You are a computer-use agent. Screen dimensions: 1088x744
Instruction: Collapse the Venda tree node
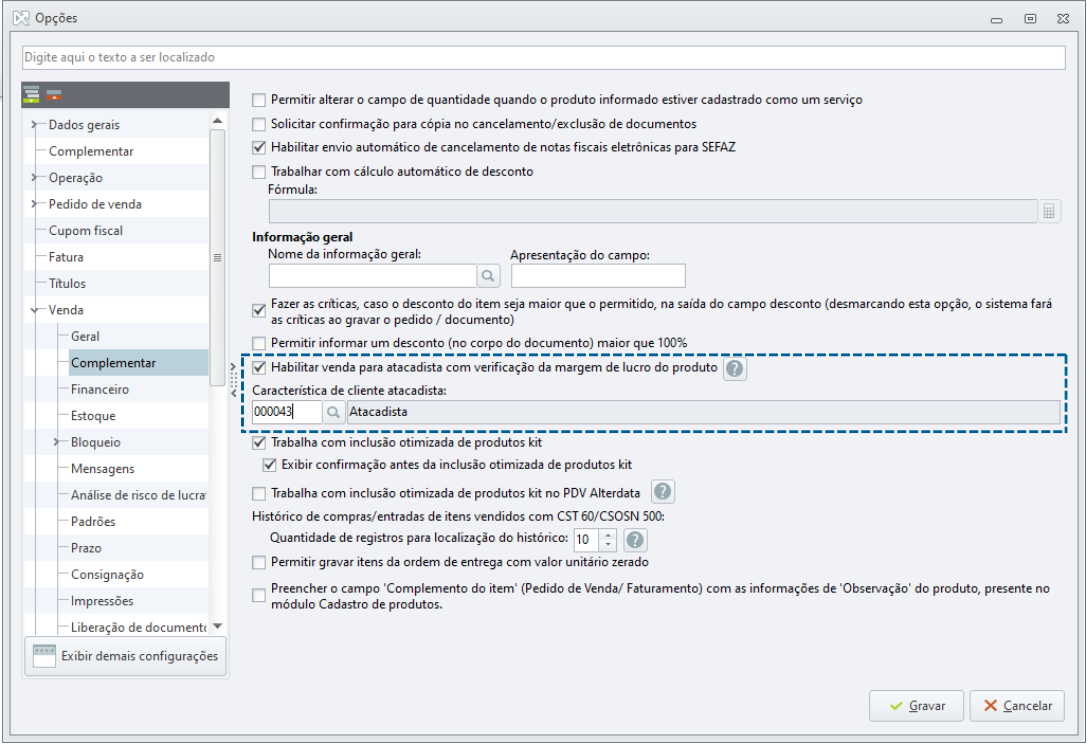pos(34,310)
